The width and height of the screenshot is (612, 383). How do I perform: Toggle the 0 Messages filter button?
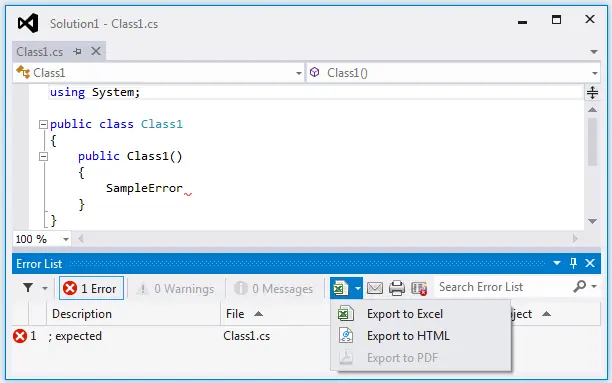[274, 289]
